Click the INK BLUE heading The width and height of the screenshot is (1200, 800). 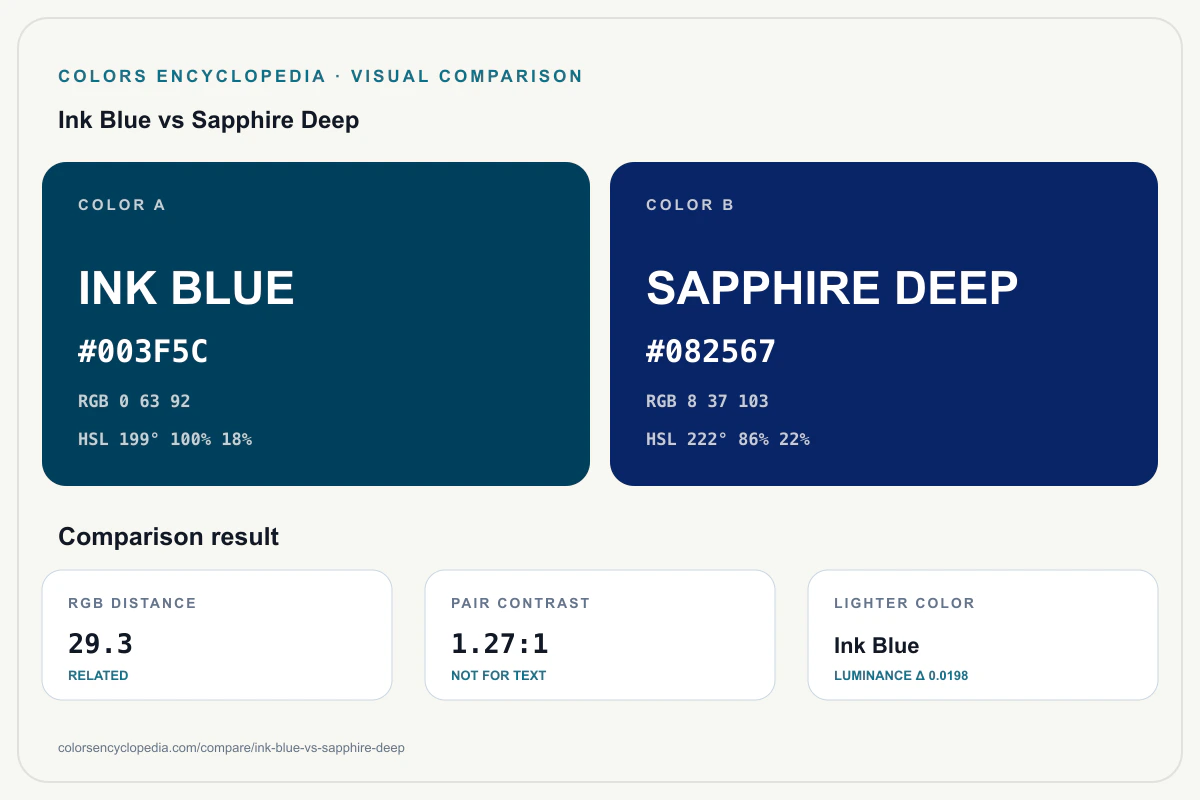click(186, 288)
